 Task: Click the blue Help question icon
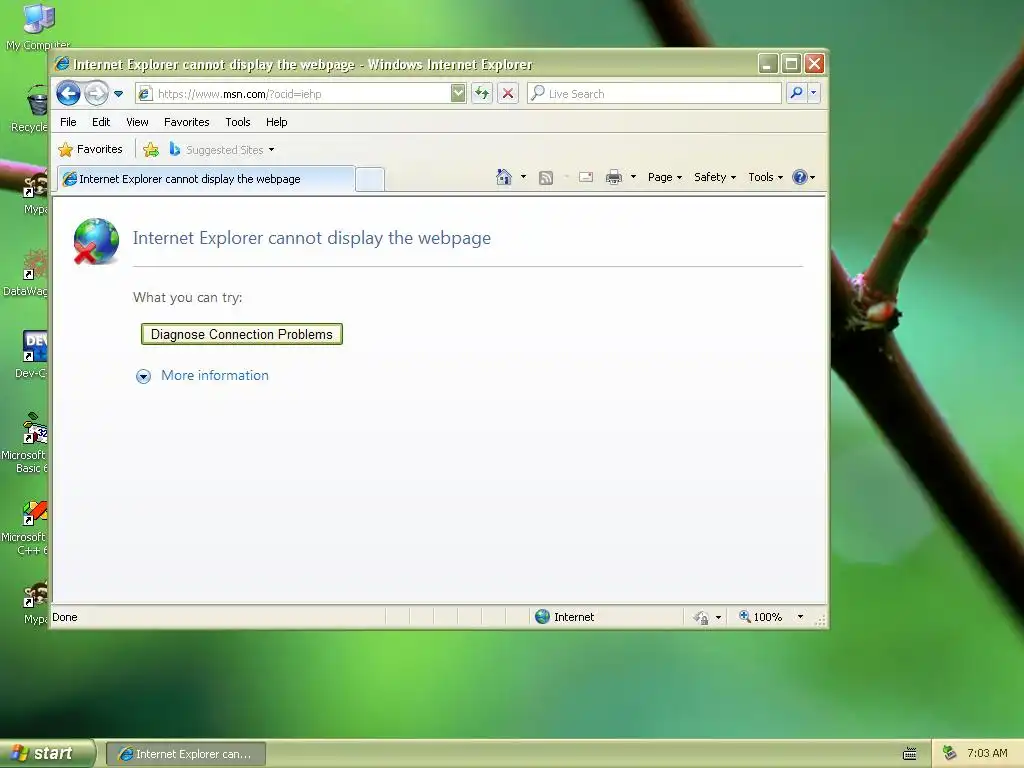[799, 177]
